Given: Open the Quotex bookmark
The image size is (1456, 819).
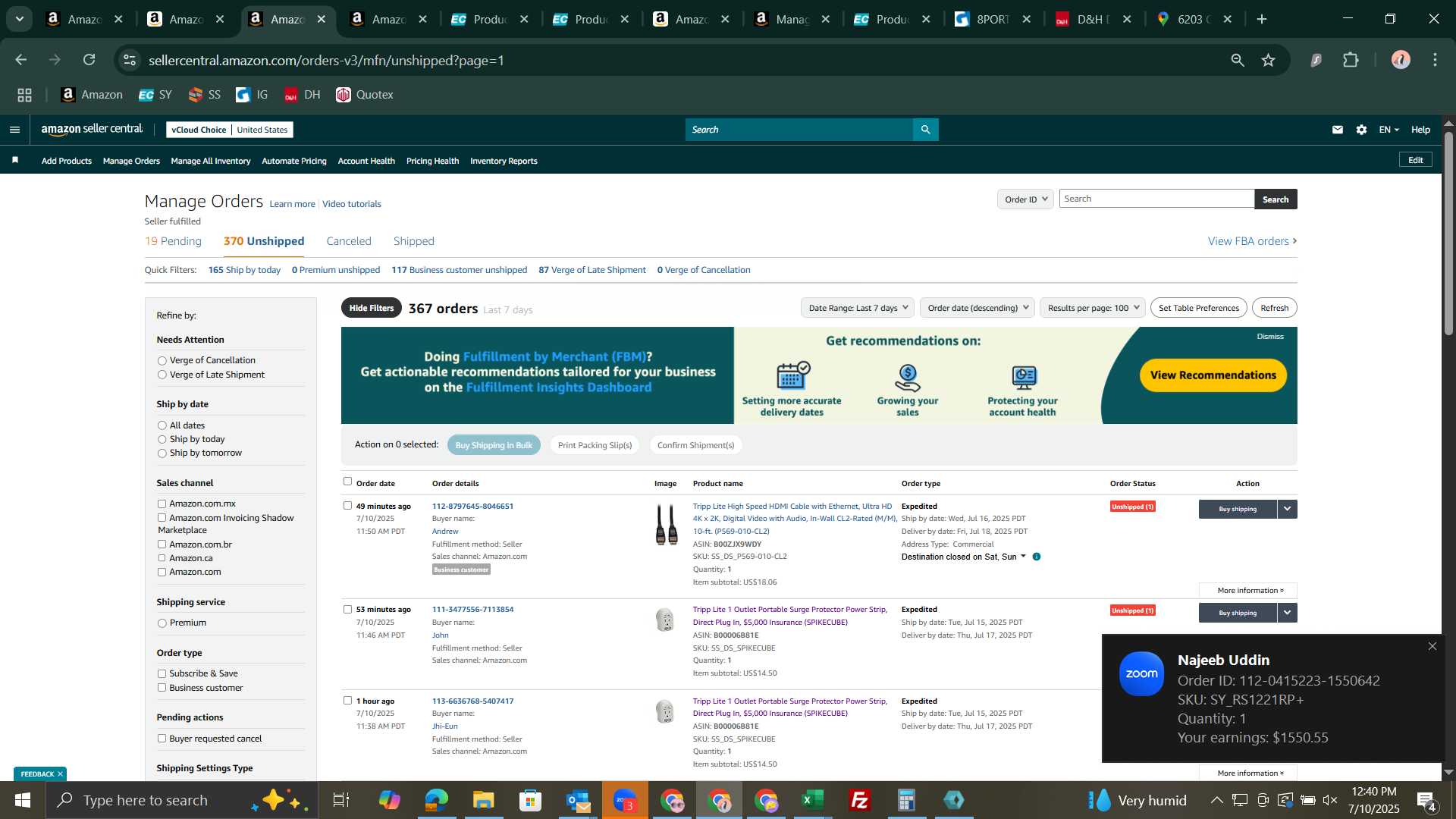Looking at the screenshot, I should 365,95.
